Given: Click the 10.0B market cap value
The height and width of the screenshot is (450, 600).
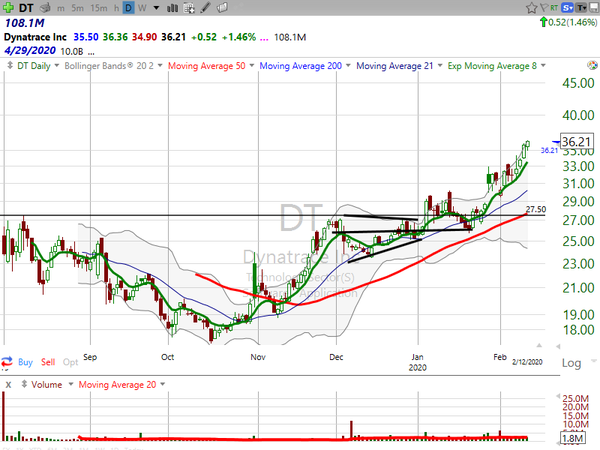Looking at the screenshot, I should coord(72,51).
